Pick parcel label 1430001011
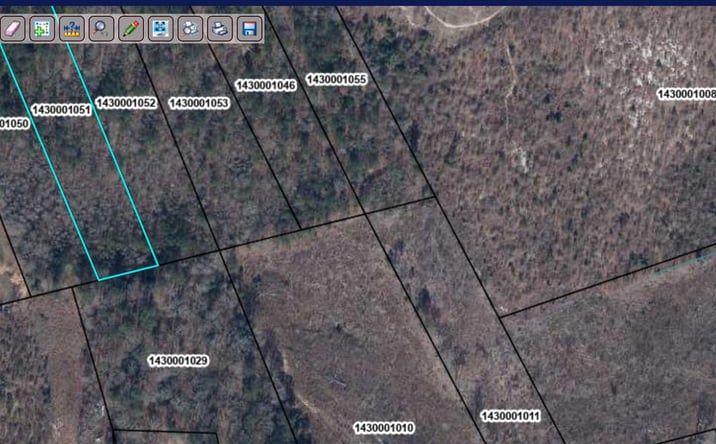The width and height of the screenshot is (716, 444). coord(511,416)
